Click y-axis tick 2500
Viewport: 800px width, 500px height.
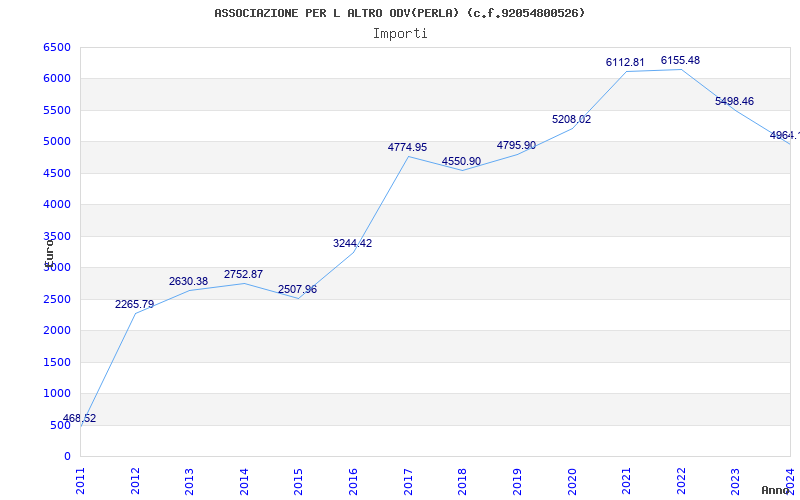click(57, 299)
